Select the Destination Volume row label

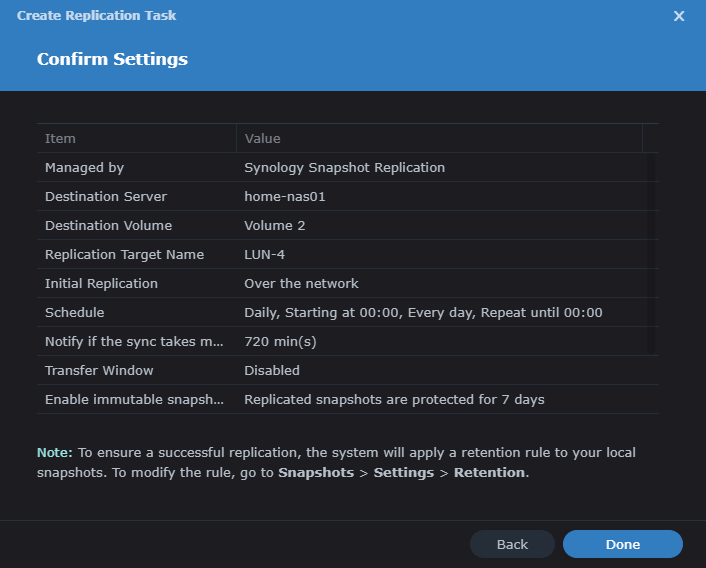click(108, 225)
